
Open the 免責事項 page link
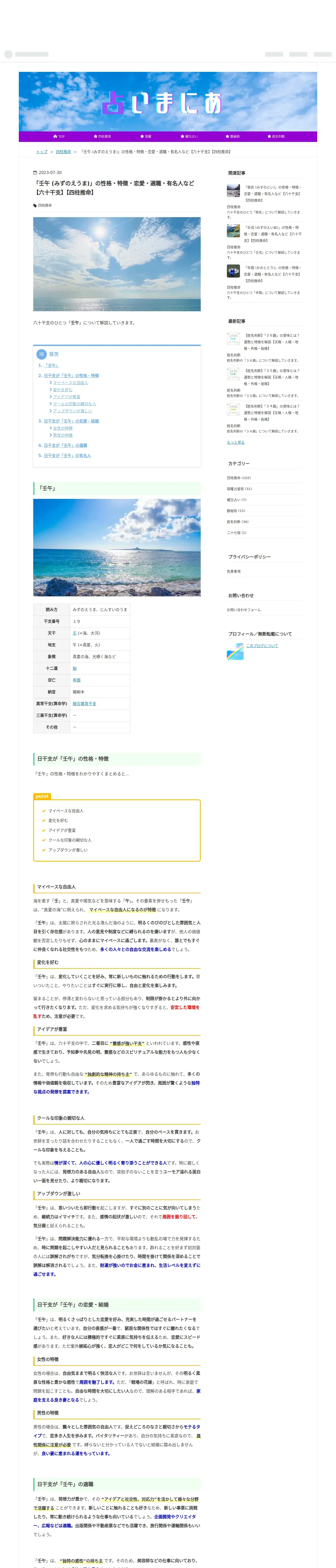coord(234,572)
